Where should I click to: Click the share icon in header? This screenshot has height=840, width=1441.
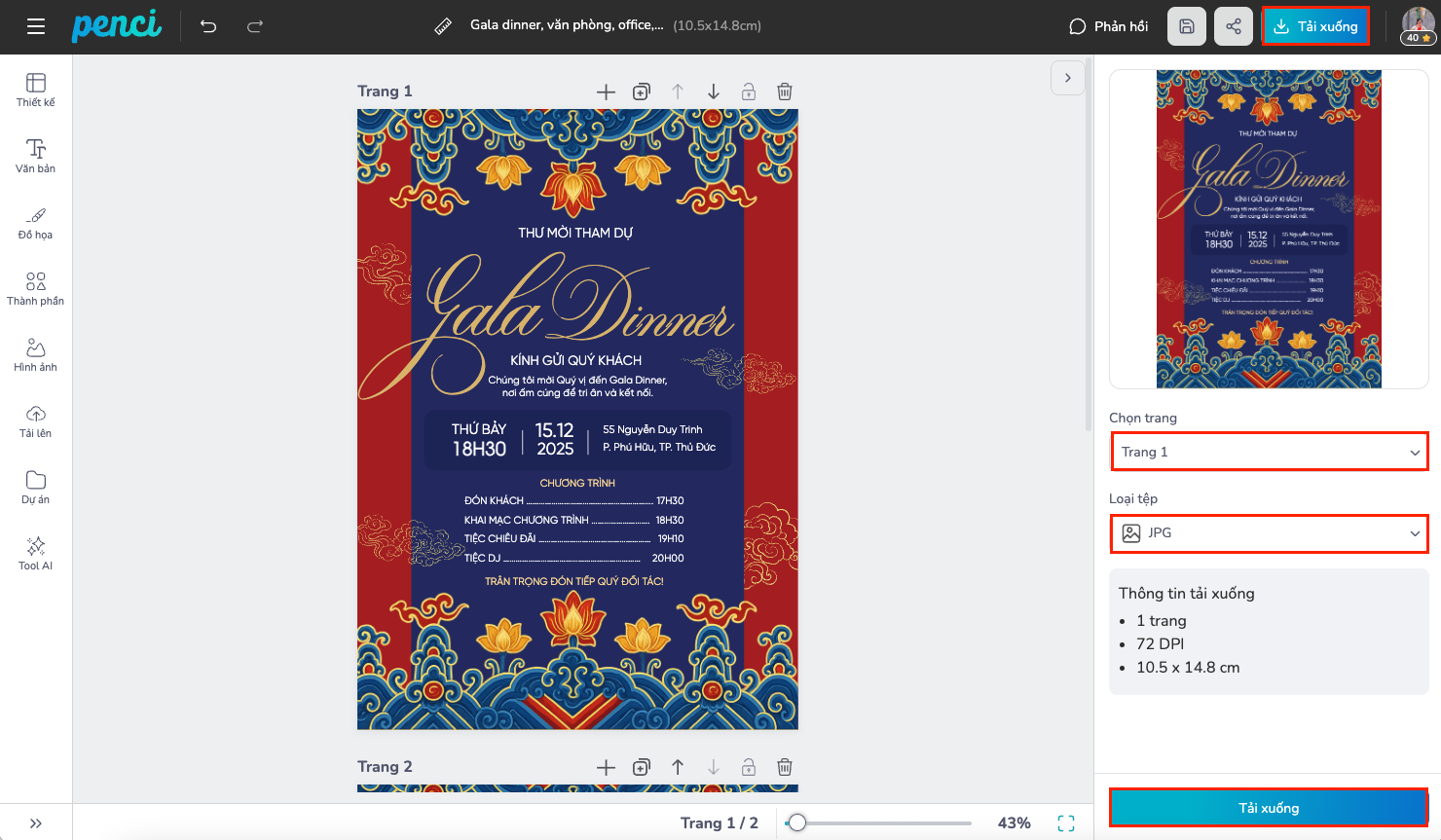tap(1233, 26)
